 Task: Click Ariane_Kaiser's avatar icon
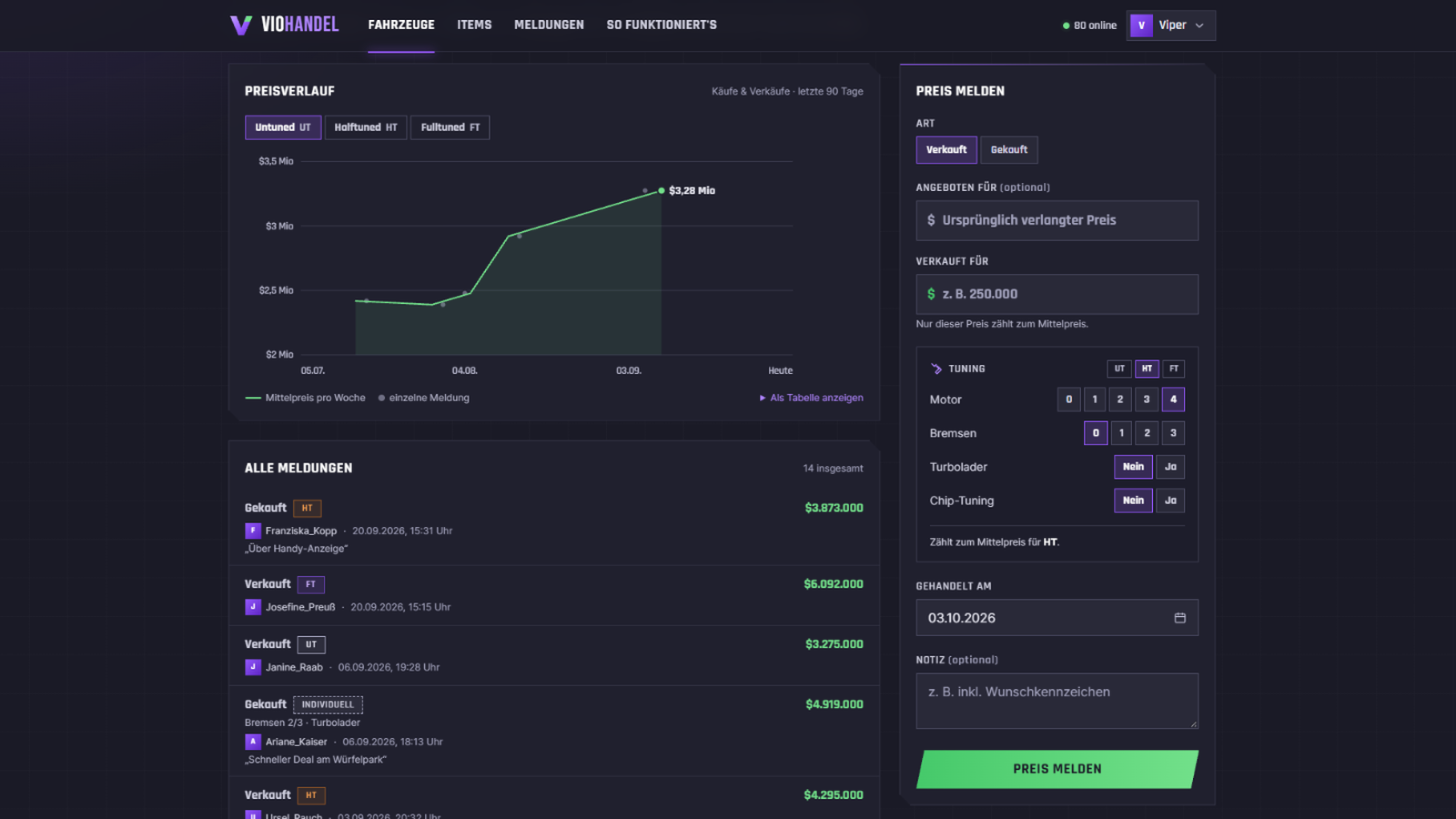click(x=253, y=742)
